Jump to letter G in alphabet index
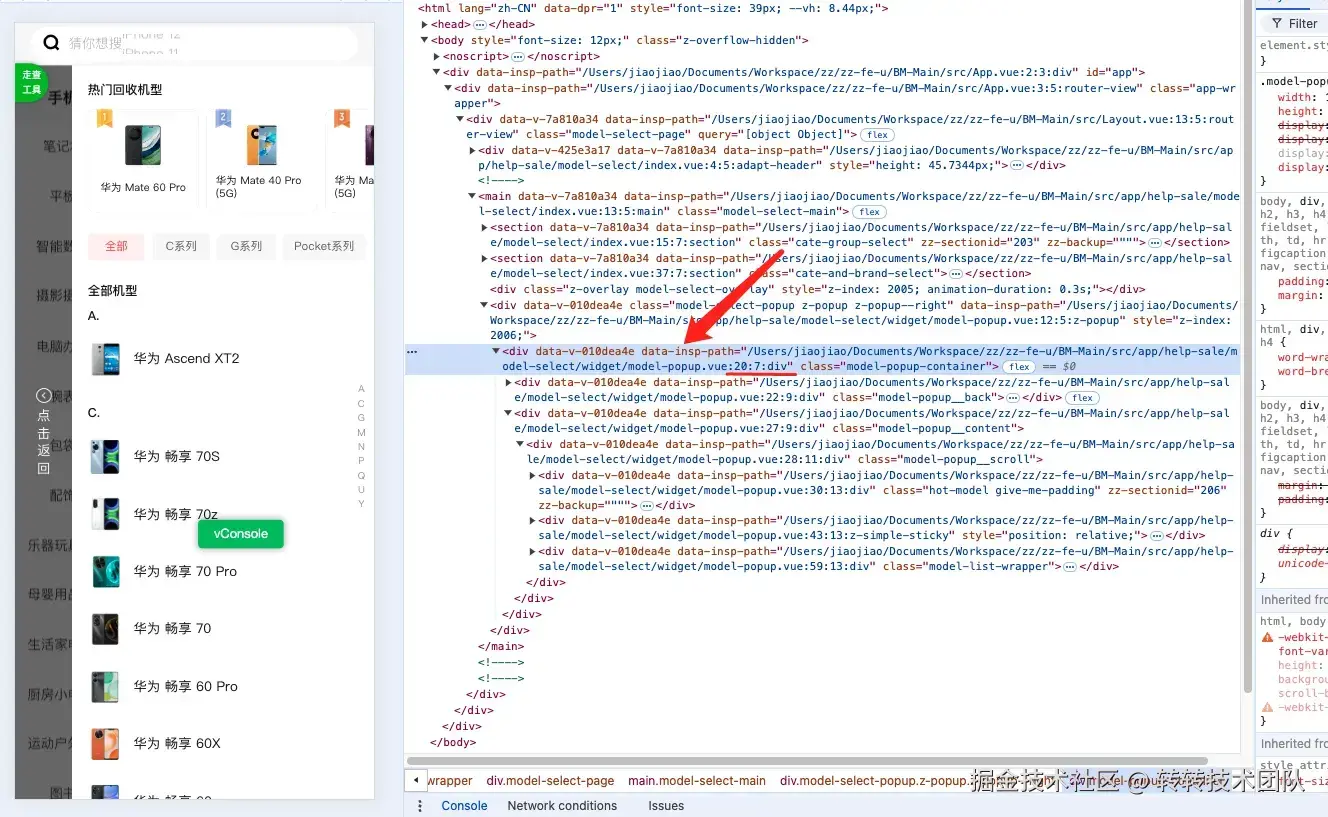 [361, 418]
